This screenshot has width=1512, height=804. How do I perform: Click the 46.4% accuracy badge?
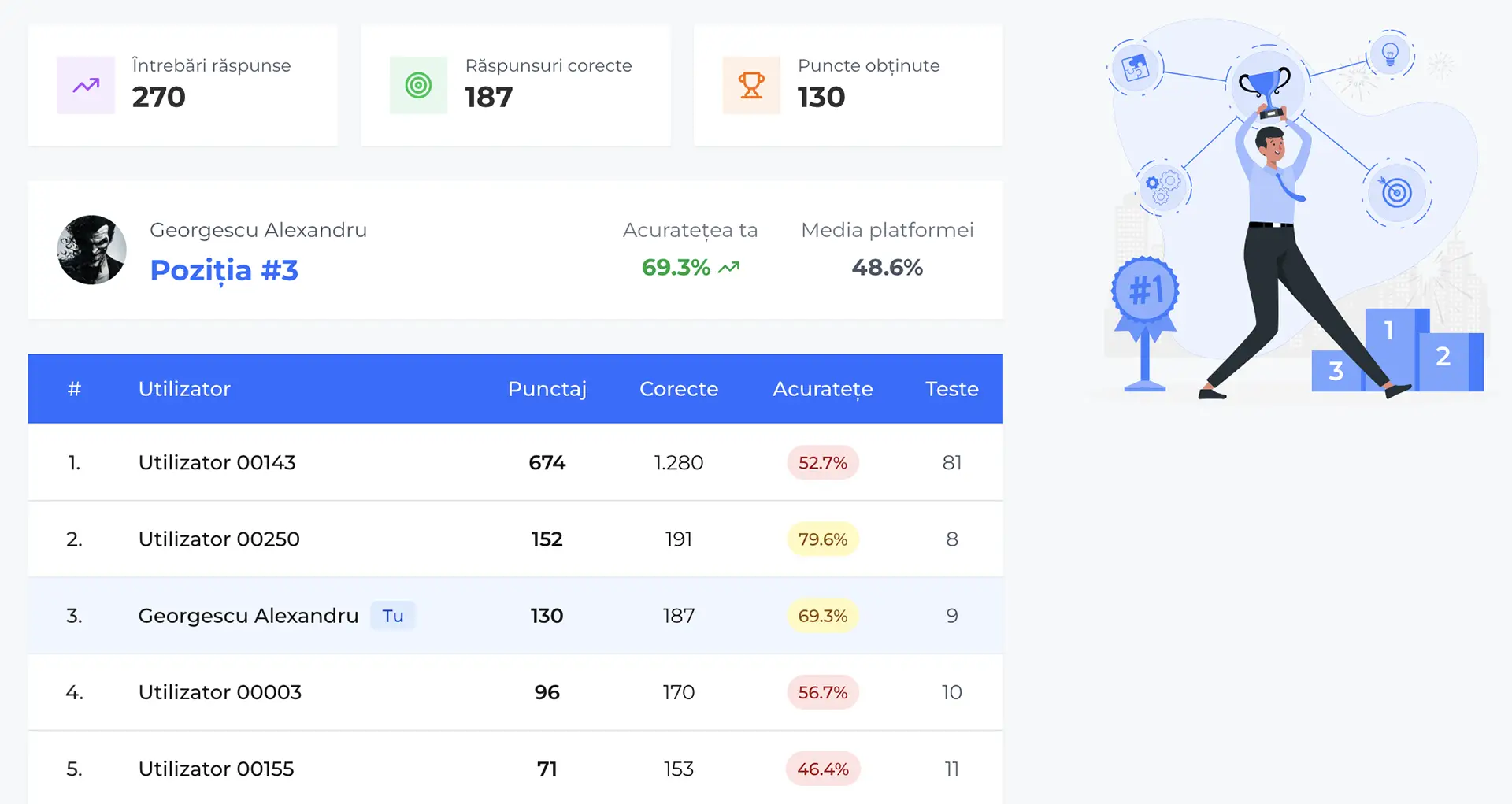[x=823, y=769]
